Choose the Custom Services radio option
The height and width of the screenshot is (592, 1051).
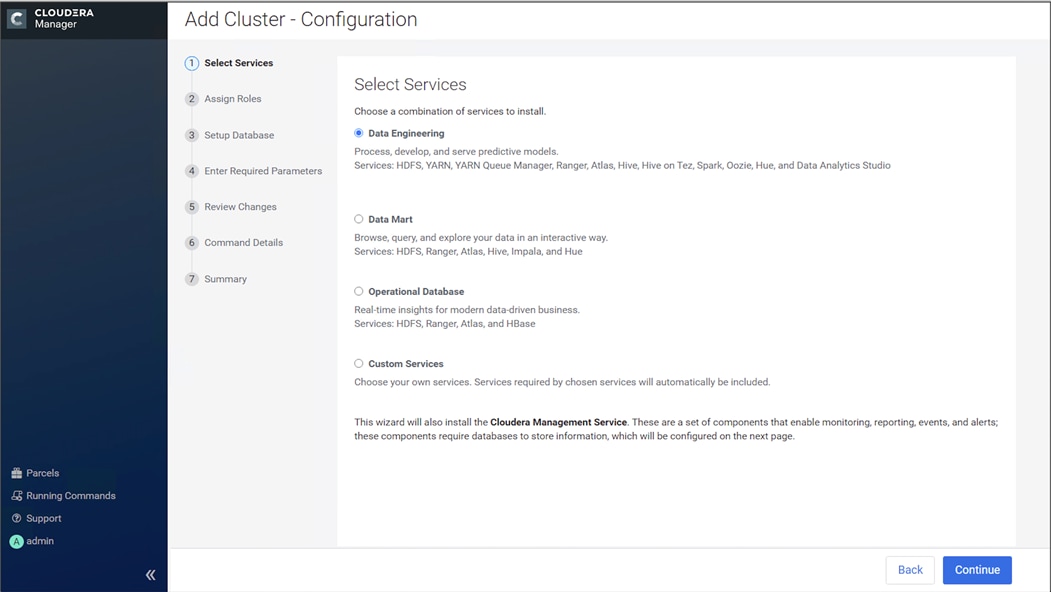(x=359, y=363)
